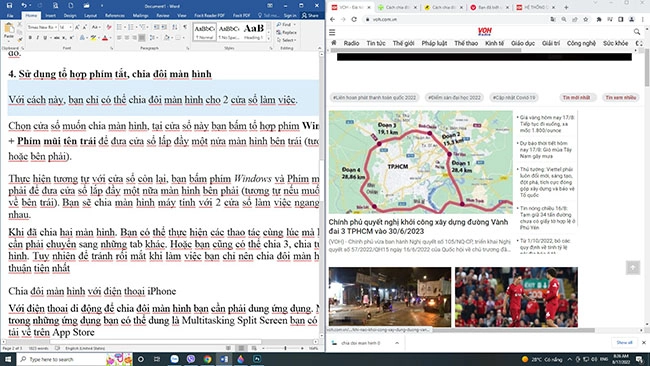Sort the selected paragraph text

(x=175, y=27)
